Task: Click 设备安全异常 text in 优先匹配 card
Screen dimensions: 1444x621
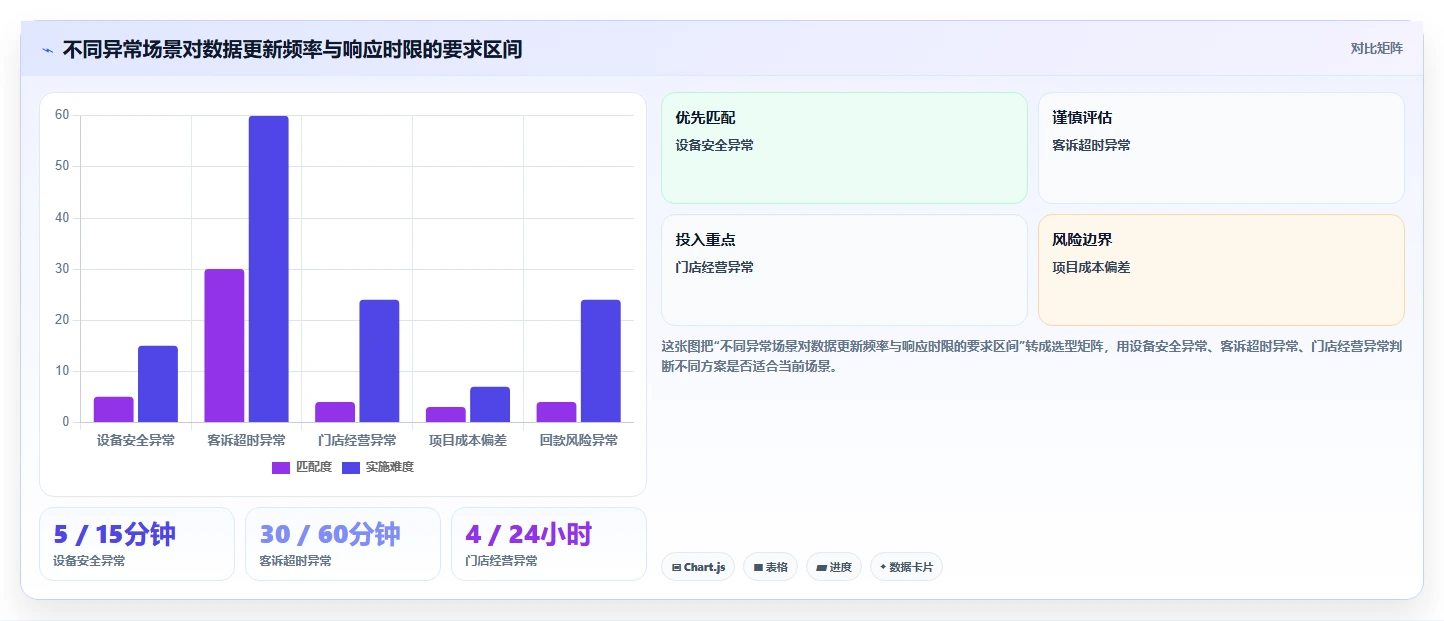Action: [714, 145]
